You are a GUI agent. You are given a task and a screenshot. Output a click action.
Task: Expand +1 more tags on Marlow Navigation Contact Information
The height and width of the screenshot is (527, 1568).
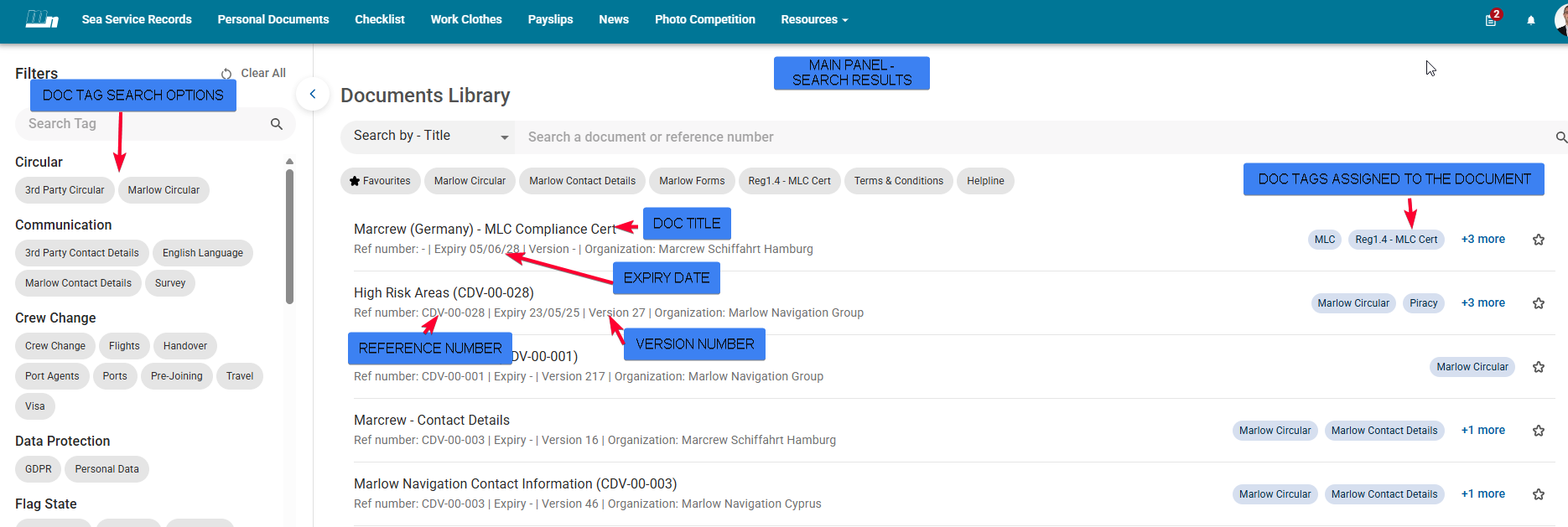[1482, 493]
